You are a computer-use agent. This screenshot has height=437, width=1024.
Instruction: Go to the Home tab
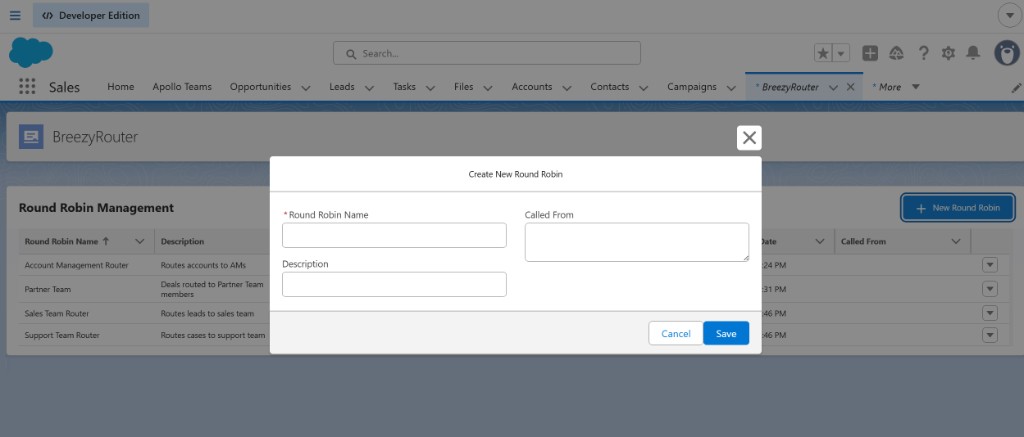(x=121, y=87)
